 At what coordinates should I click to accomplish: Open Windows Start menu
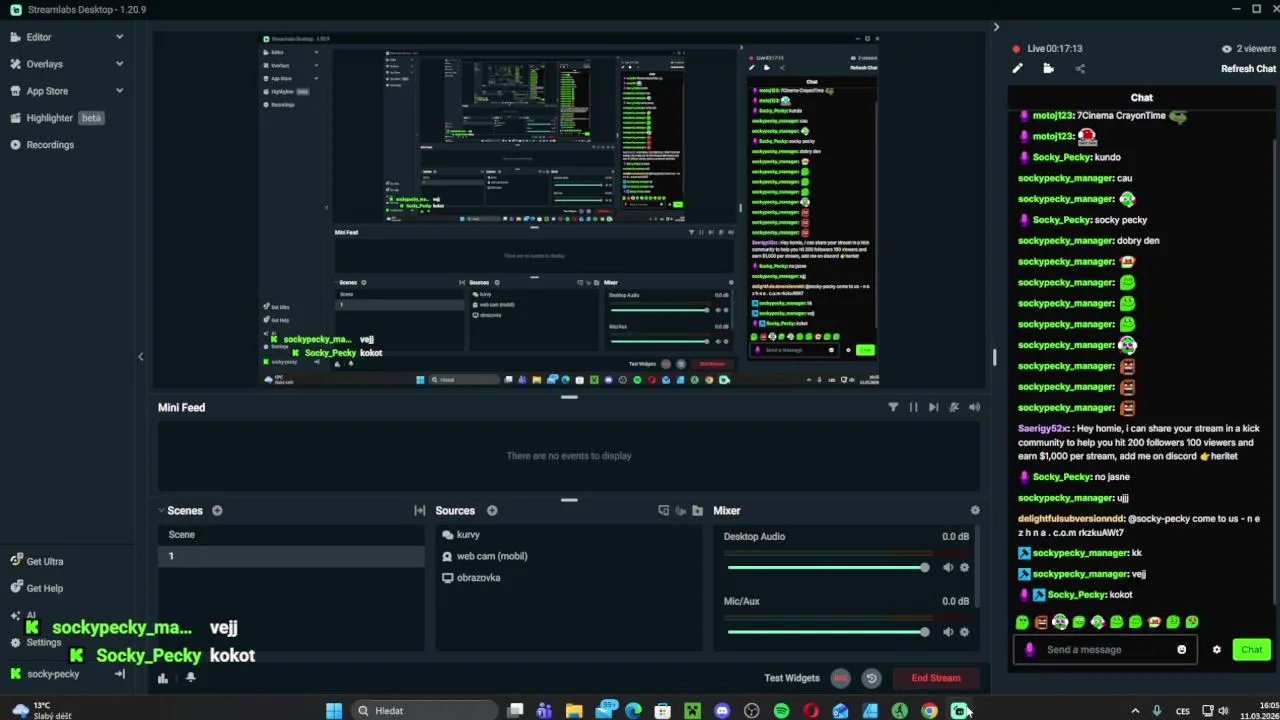tap(334, 711)
